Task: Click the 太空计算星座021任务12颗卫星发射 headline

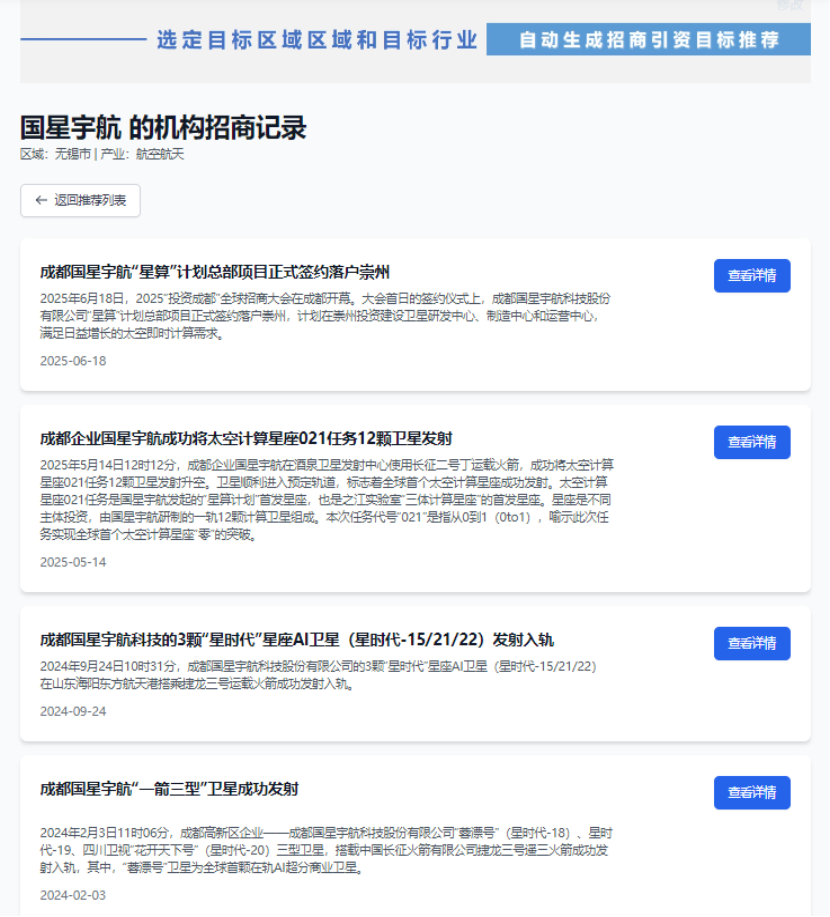Action: click(x=246, y=438)
